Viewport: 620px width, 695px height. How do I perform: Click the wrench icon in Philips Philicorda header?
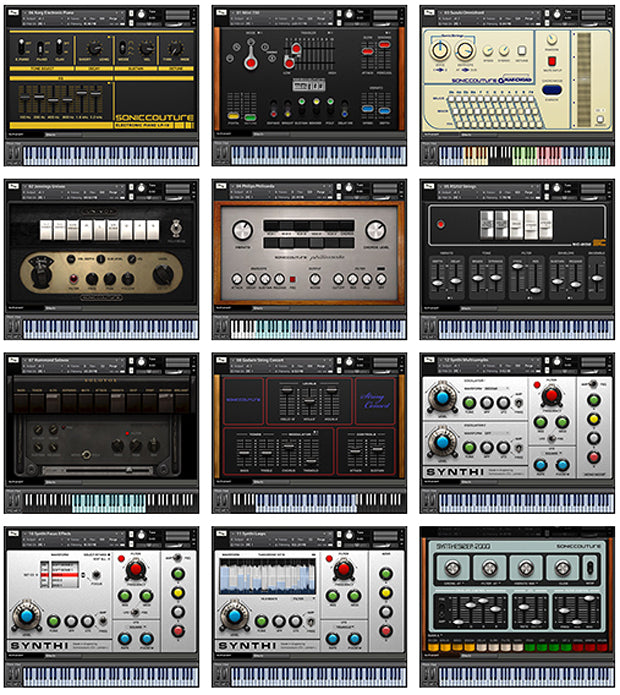222,186
